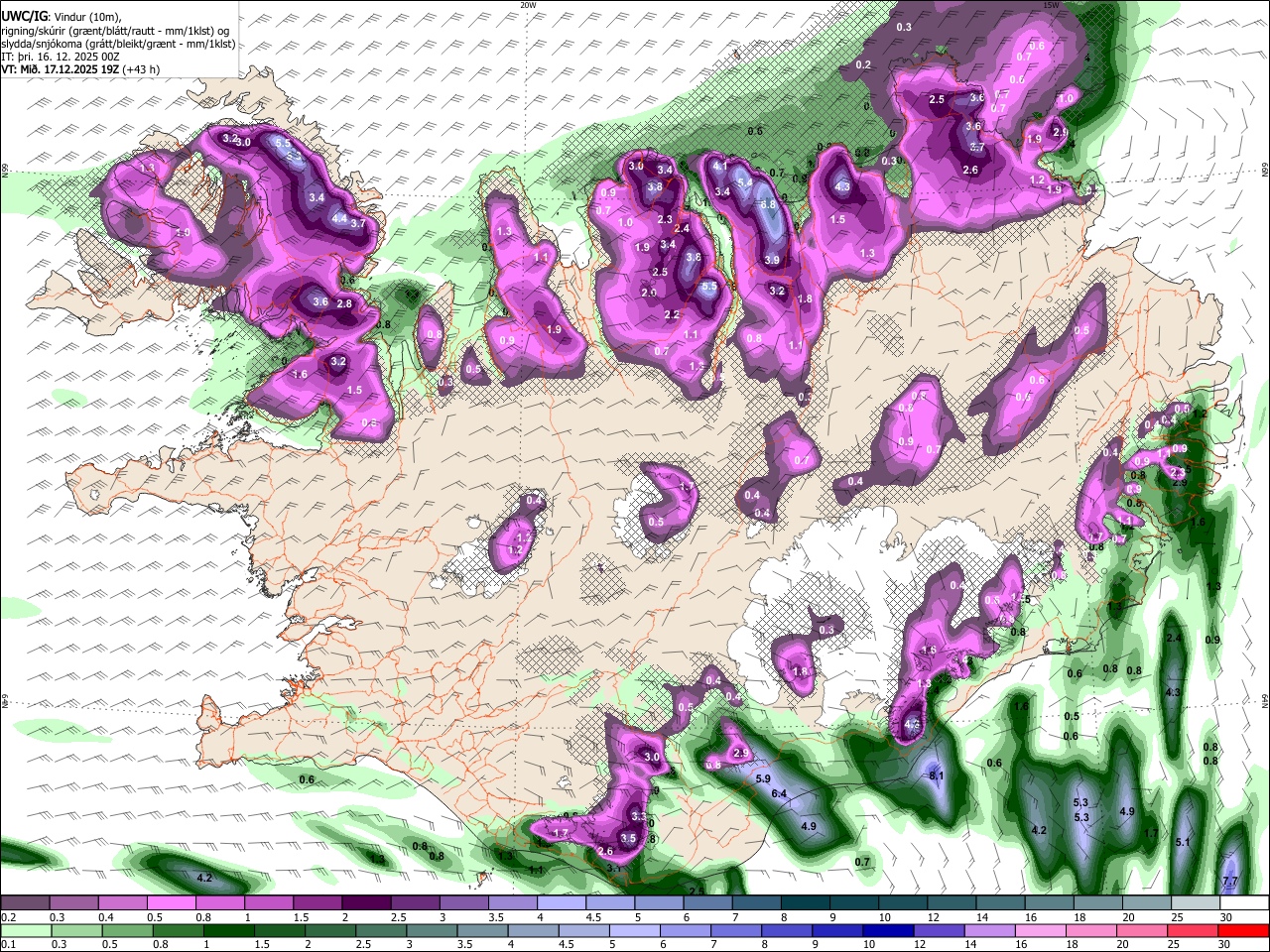
Task: Click the 5.1 rain value on the map
Action: 1183,842
